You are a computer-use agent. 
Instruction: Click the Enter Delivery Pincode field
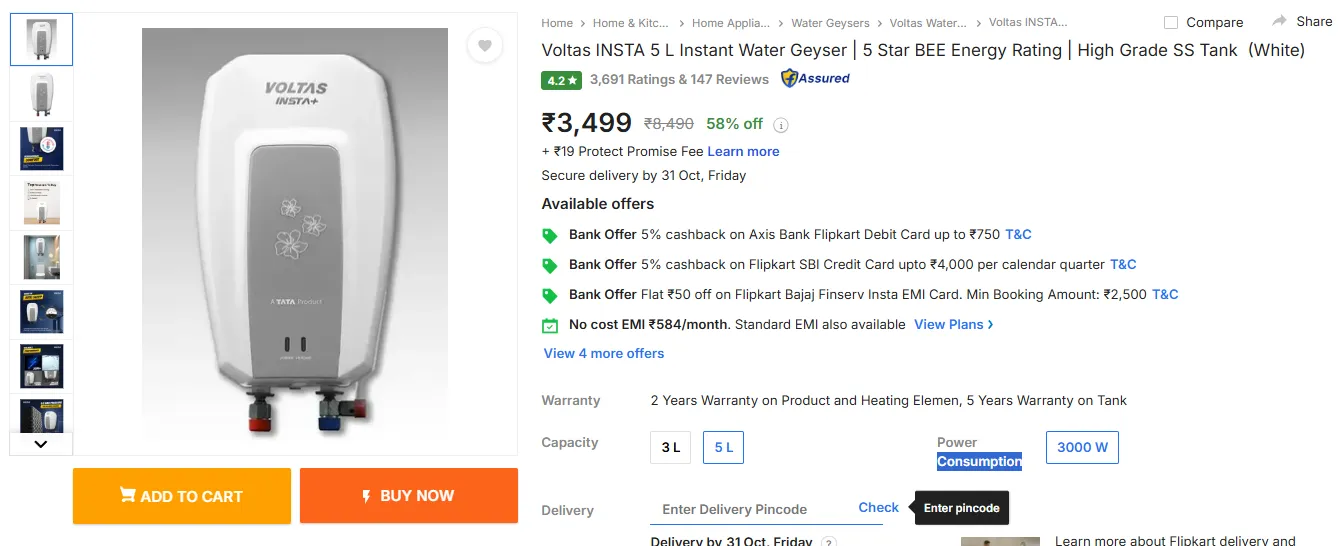pyautogui.click(x=748, y=509)
